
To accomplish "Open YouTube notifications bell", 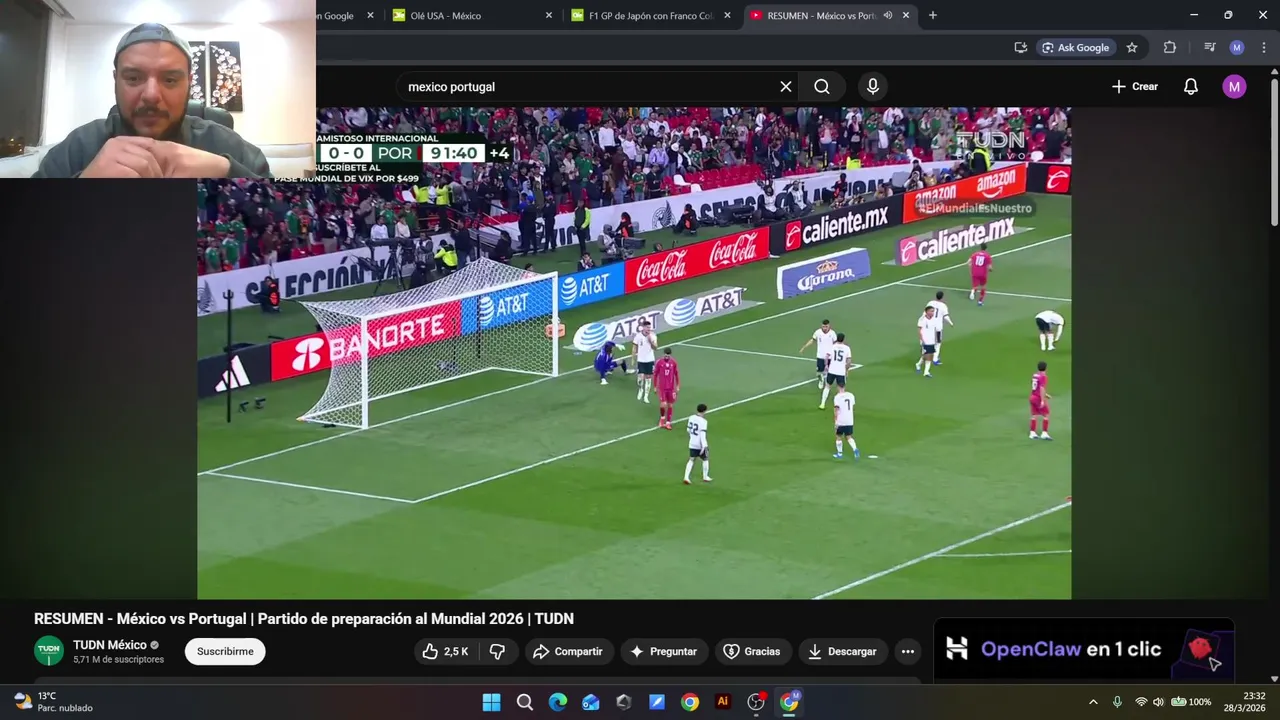I will coord(1190,87).
